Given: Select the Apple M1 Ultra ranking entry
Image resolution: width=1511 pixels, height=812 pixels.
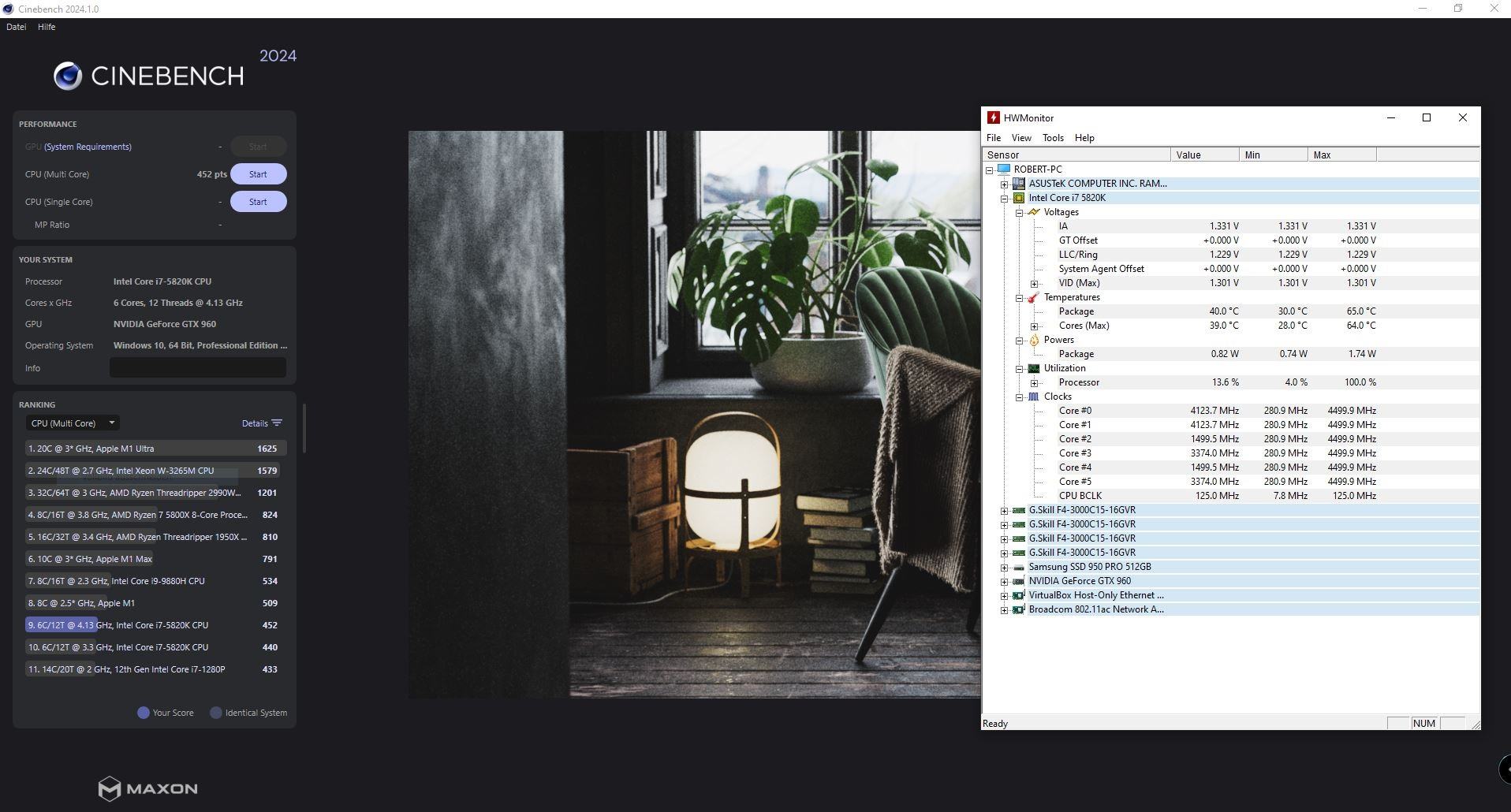Looking at the screenshot, I should click(155, 449).
